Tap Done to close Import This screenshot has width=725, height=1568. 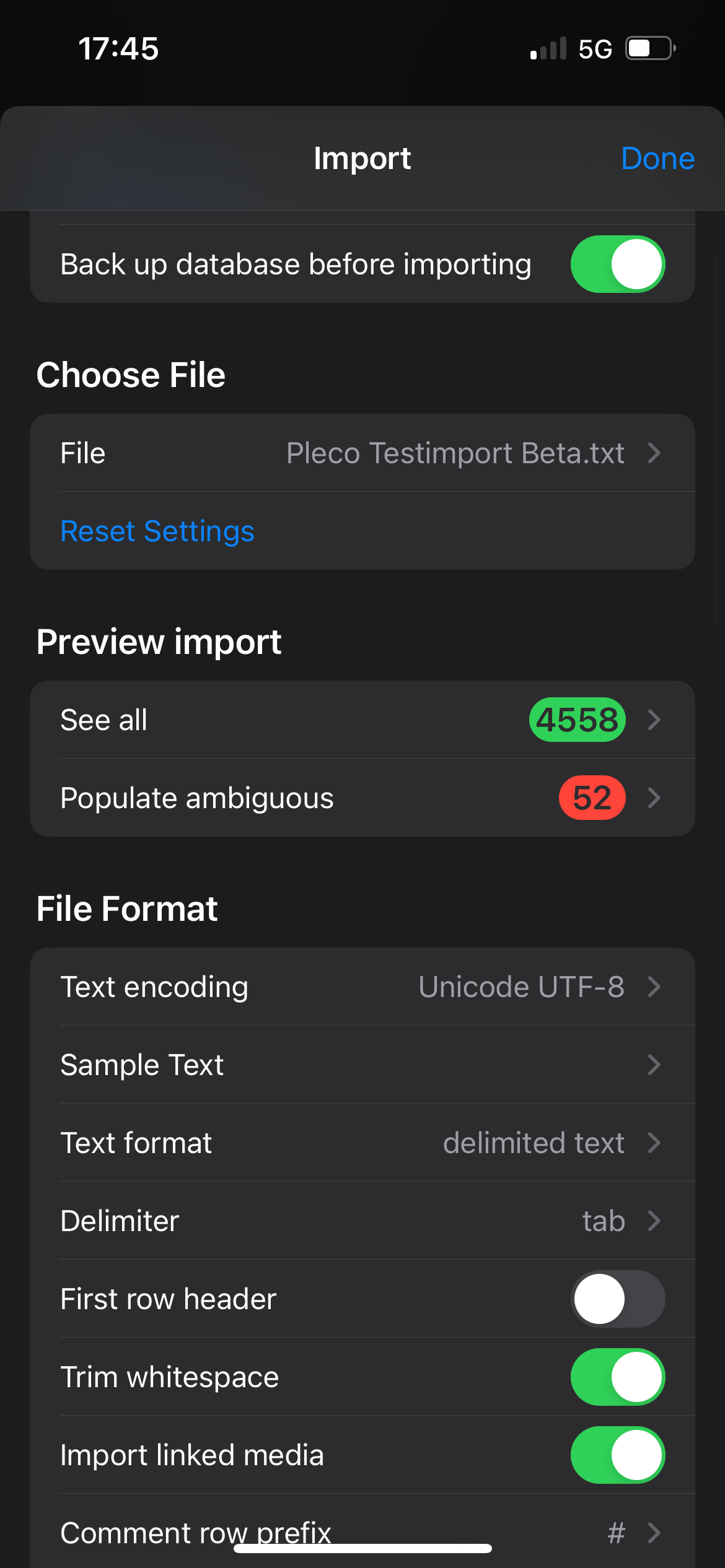(657, 159)
